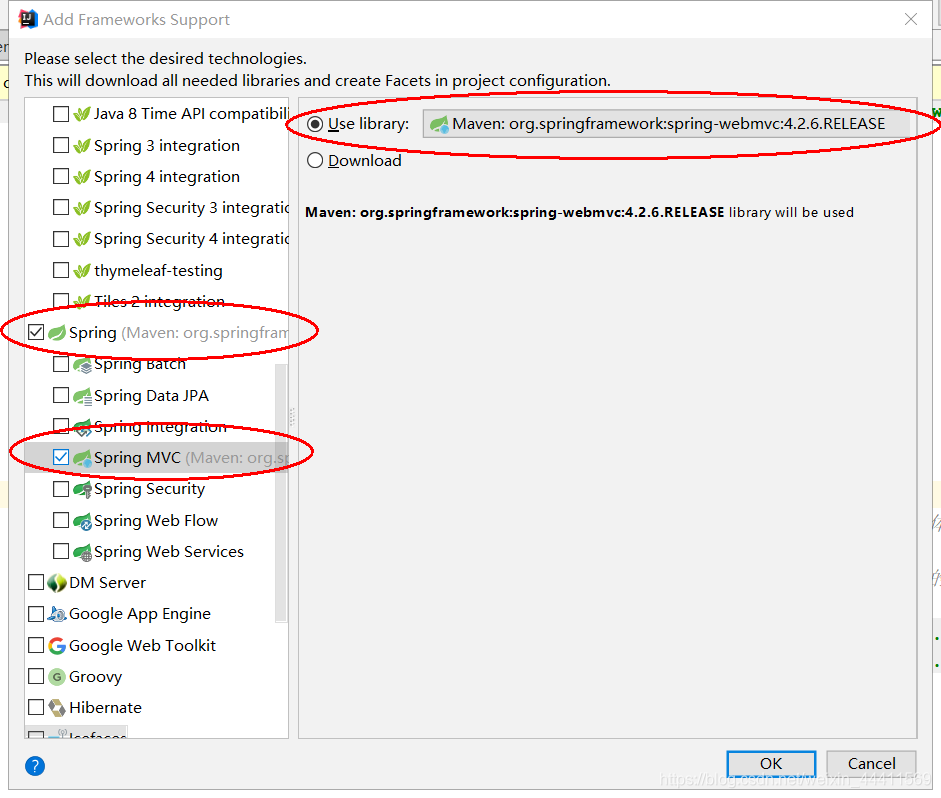Check the Spring 4 integration checkbox
The height and width of the screenshot is (798, 941).
[61, 177]
